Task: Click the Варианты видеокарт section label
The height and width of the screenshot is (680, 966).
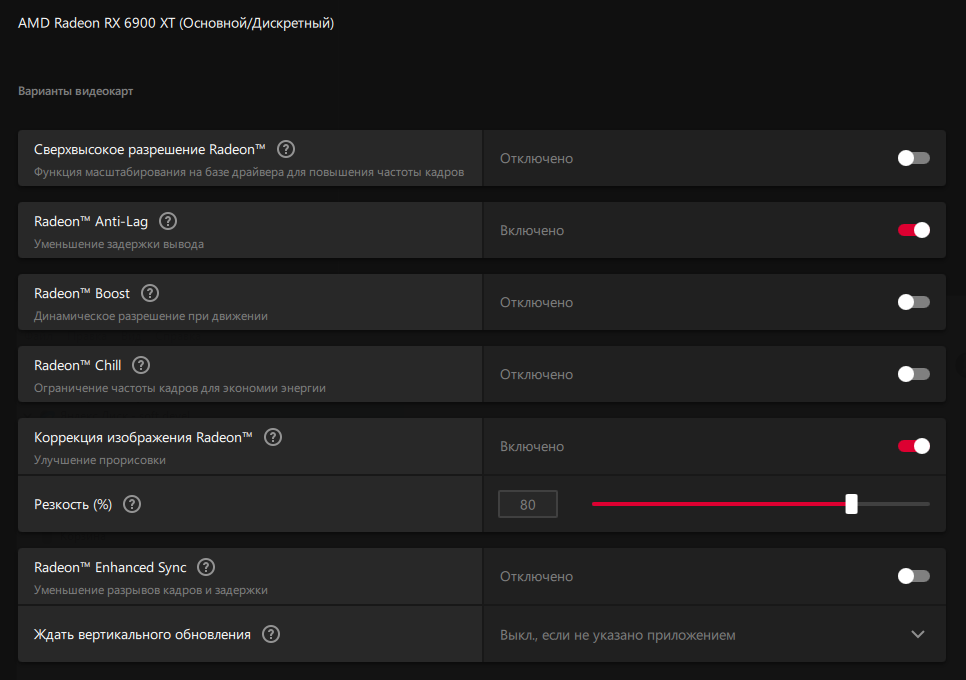Action: coord(76,91)
